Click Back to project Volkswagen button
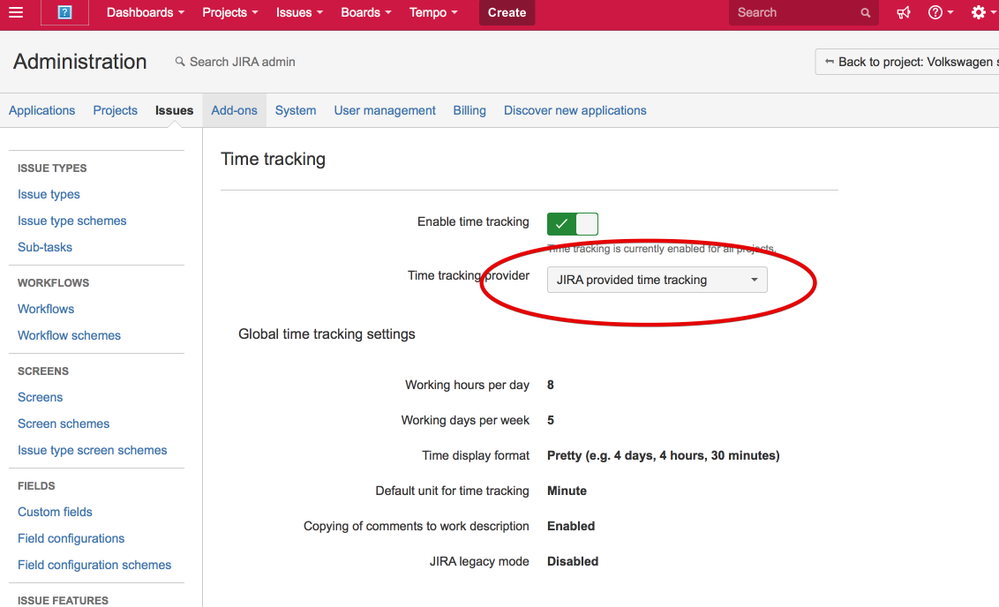Image resolution: width=999 pixels, height=607 pixels. [x=907, y=62]
